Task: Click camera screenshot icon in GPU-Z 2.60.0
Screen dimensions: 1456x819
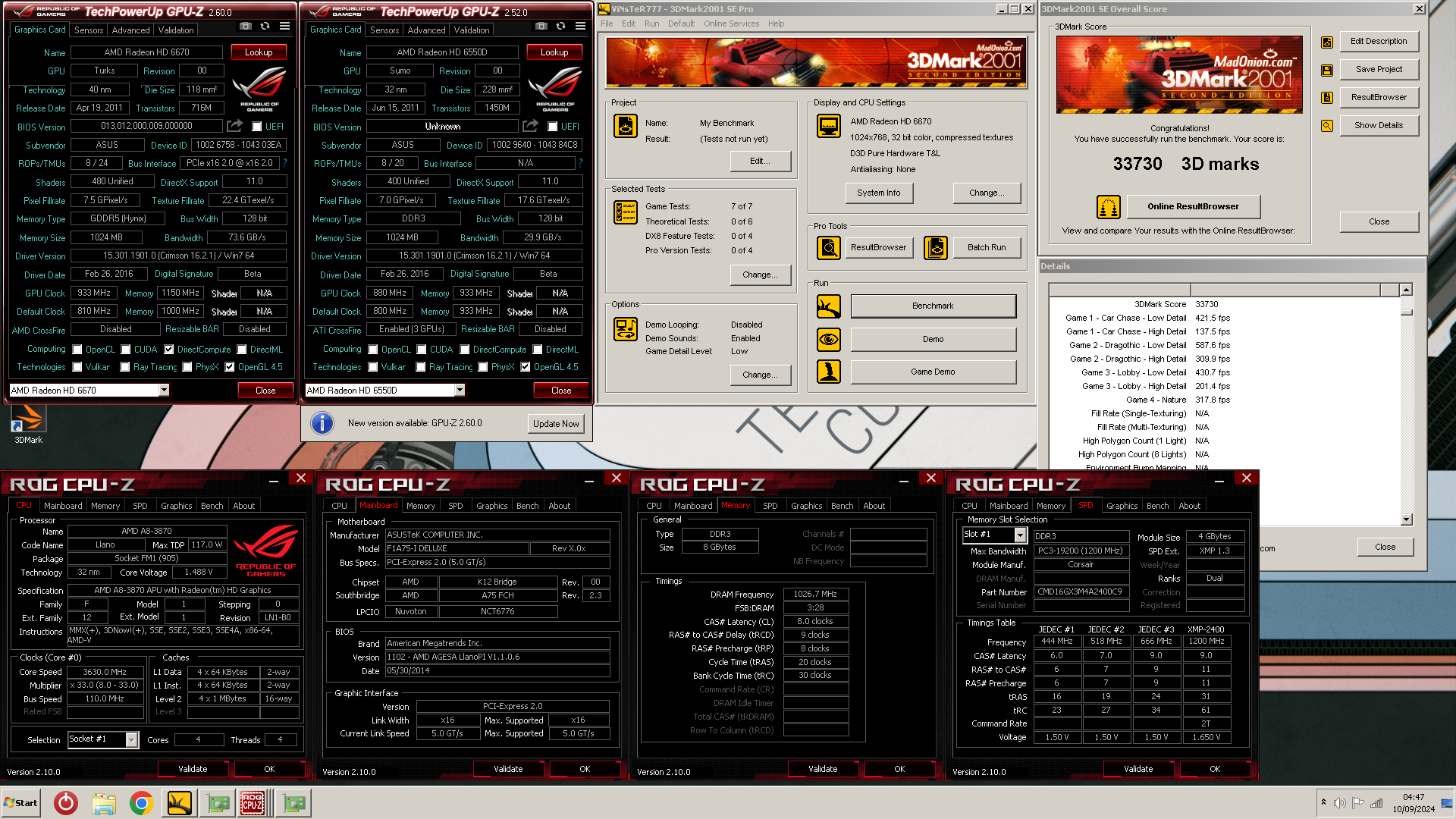Action: [x=245, y=26]
